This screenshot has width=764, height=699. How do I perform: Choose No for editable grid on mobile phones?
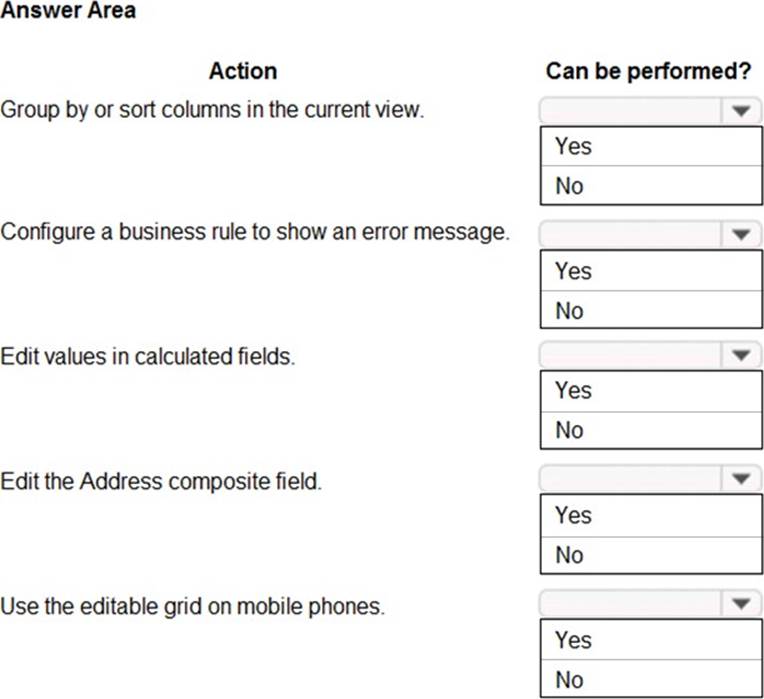click(x=649, y=680)
